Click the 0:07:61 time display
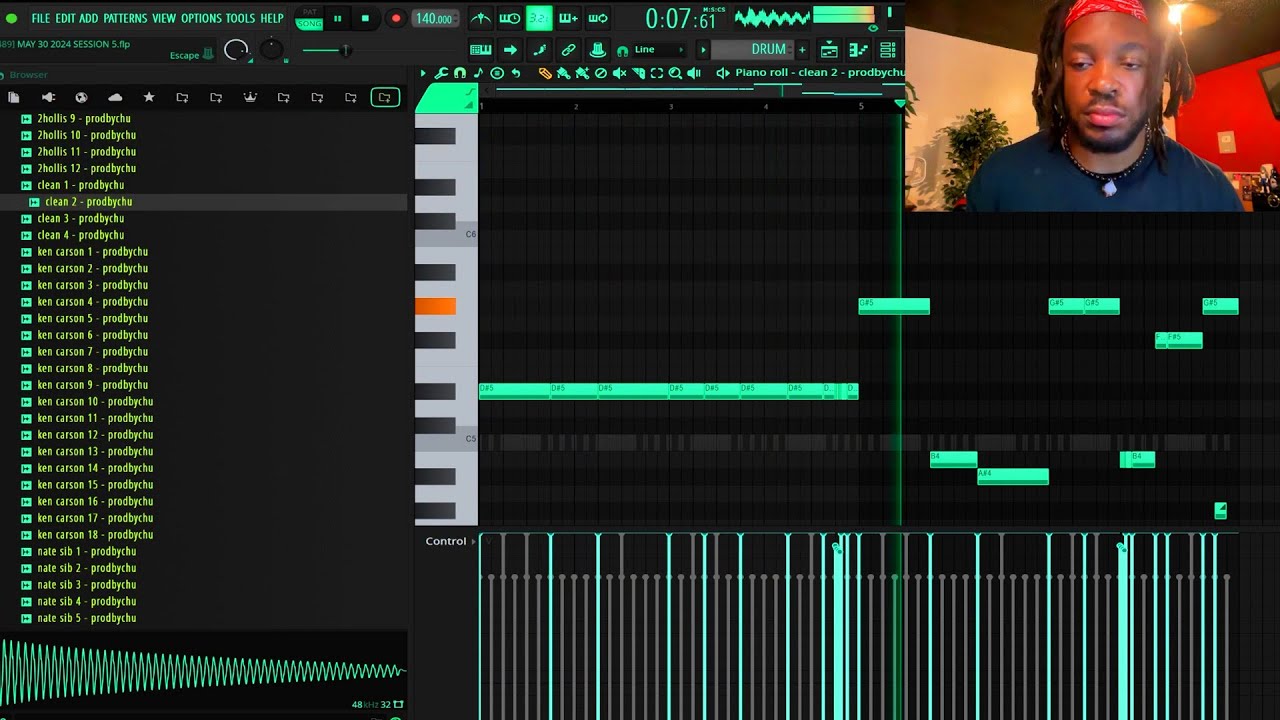The width and height of the screenshot is (1280, 720). coord(681,18)
